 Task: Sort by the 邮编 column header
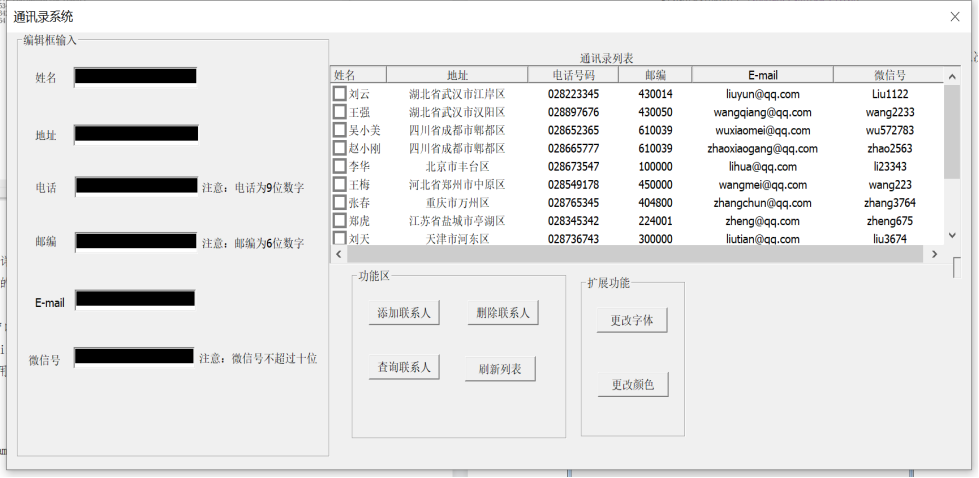click(x=655, y=75)
